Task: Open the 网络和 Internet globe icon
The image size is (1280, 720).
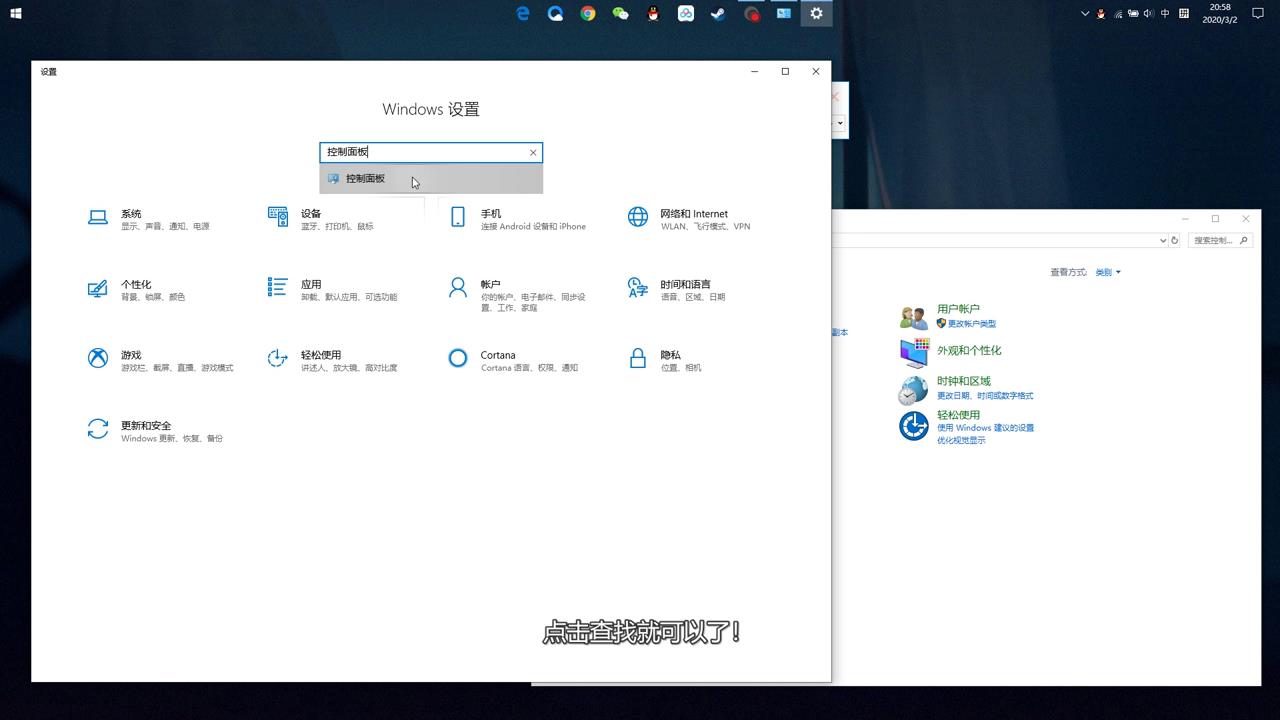Action: 637,217
